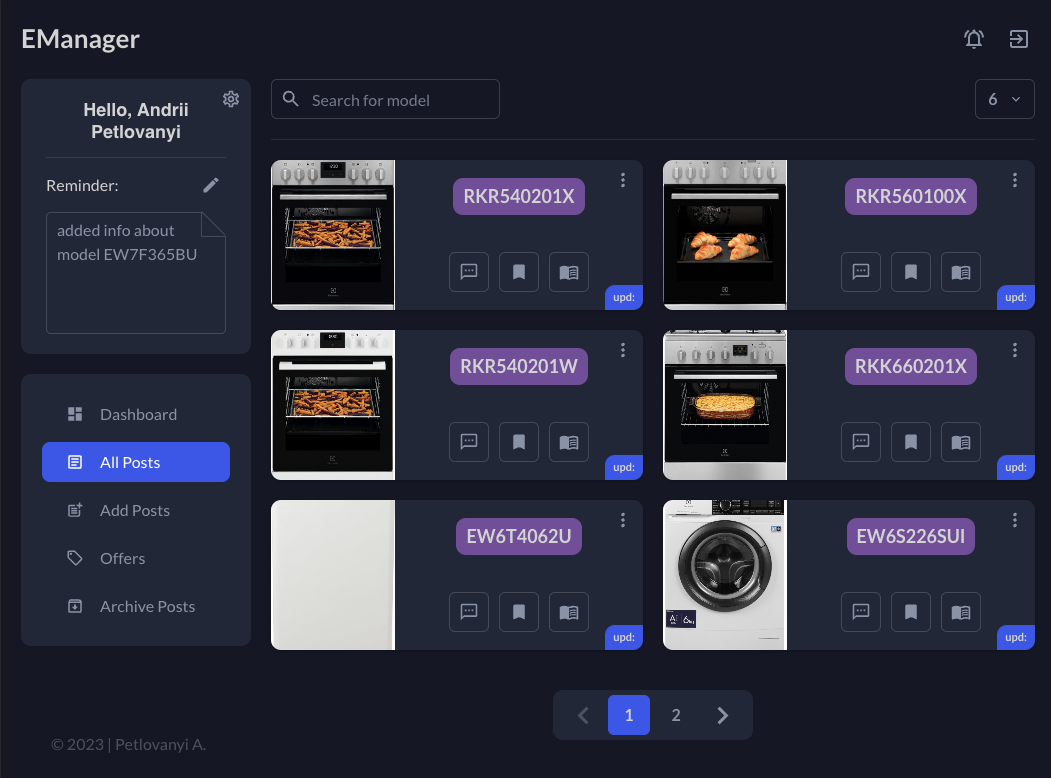Open comments for model RKR540201X

(469, 272)
